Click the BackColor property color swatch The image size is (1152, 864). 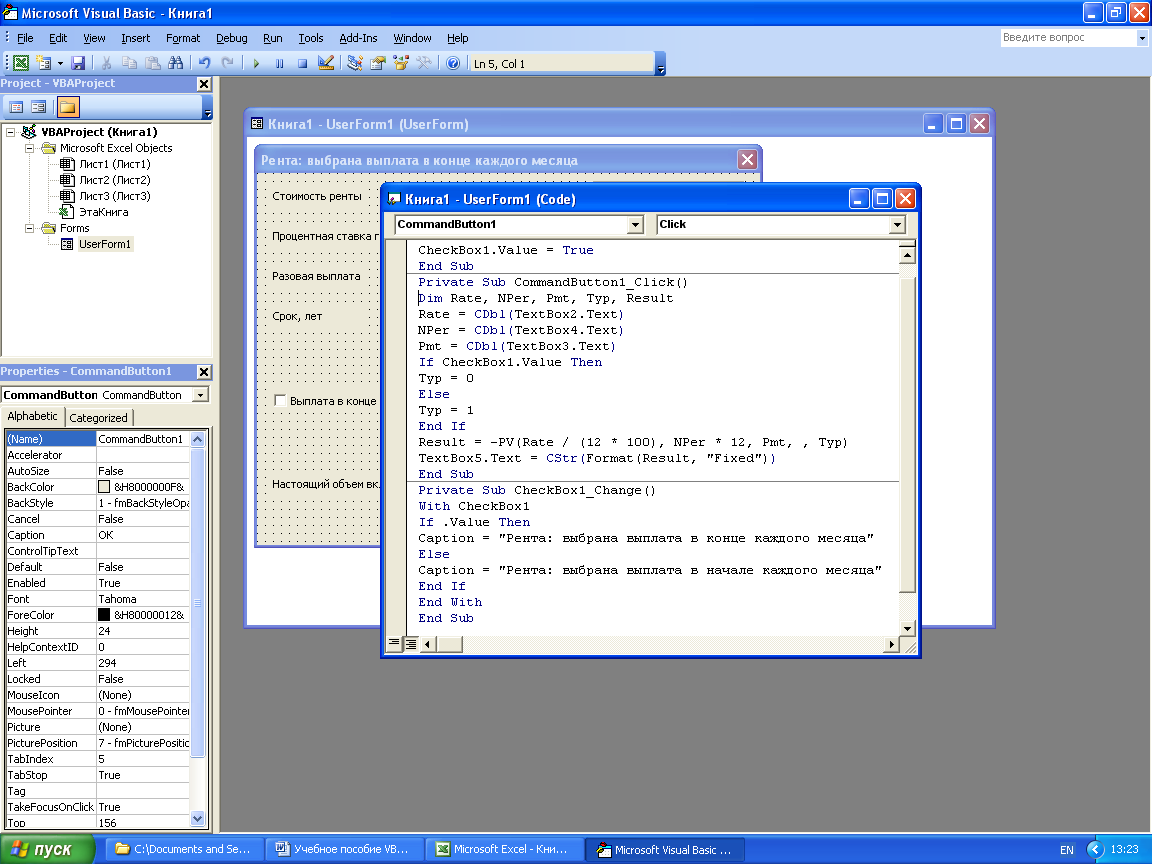tap(104, 487)
